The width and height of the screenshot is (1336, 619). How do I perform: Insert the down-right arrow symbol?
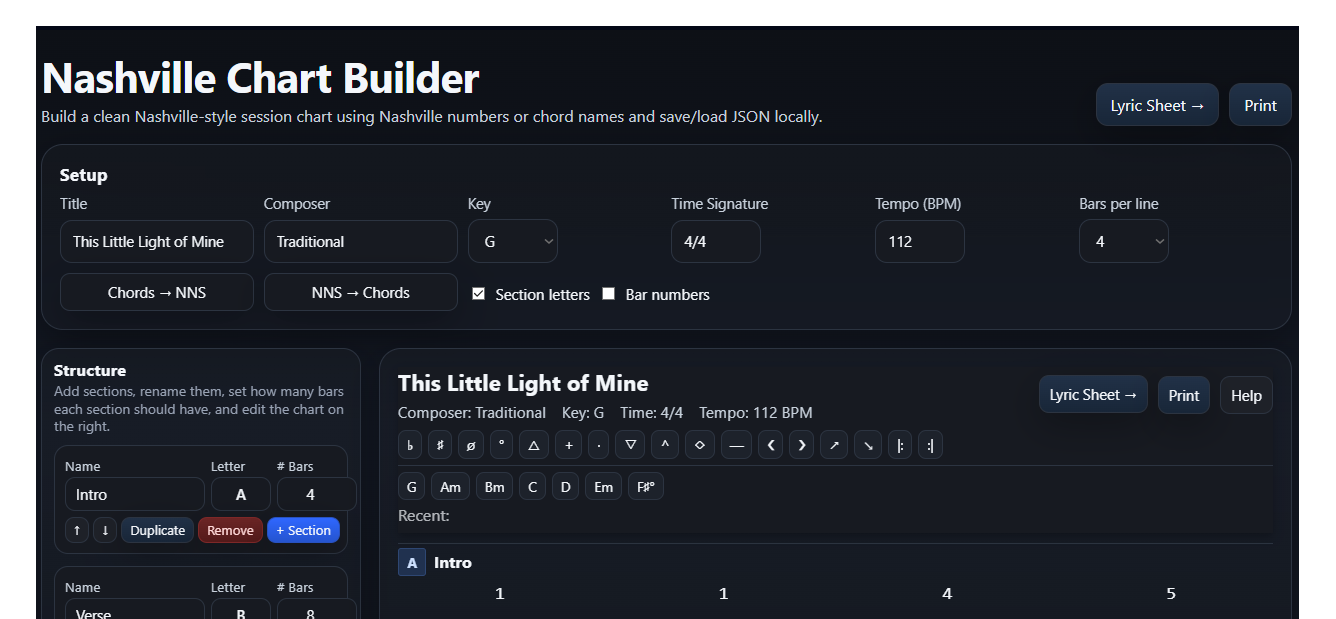[868, 445]
